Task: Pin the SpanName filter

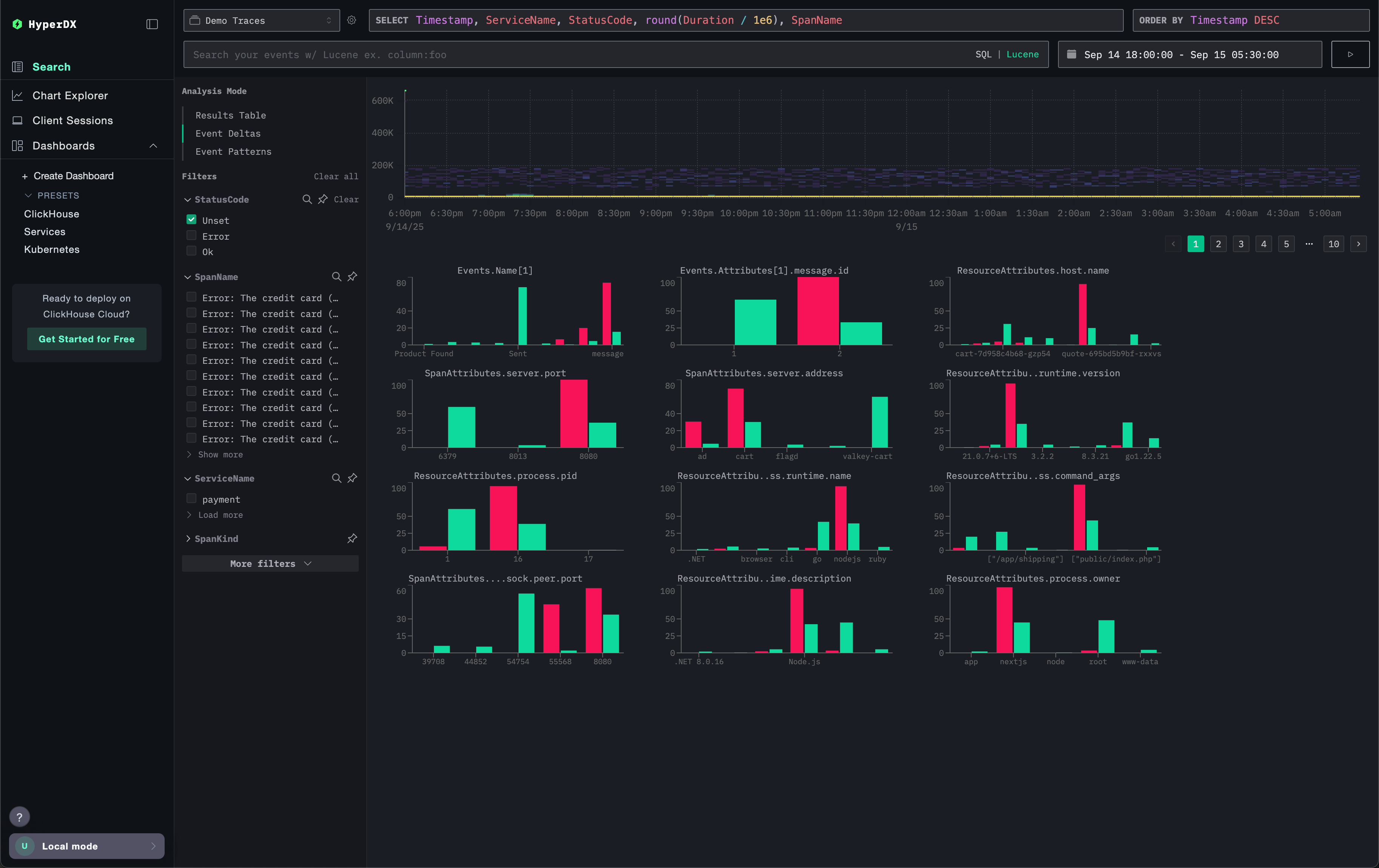Action: click(352, 276)
